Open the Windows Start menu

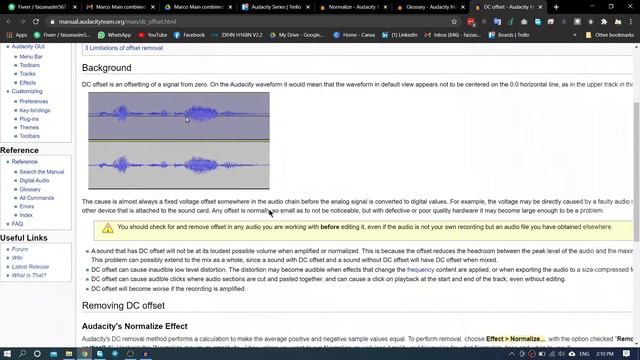tap(7, 353)
